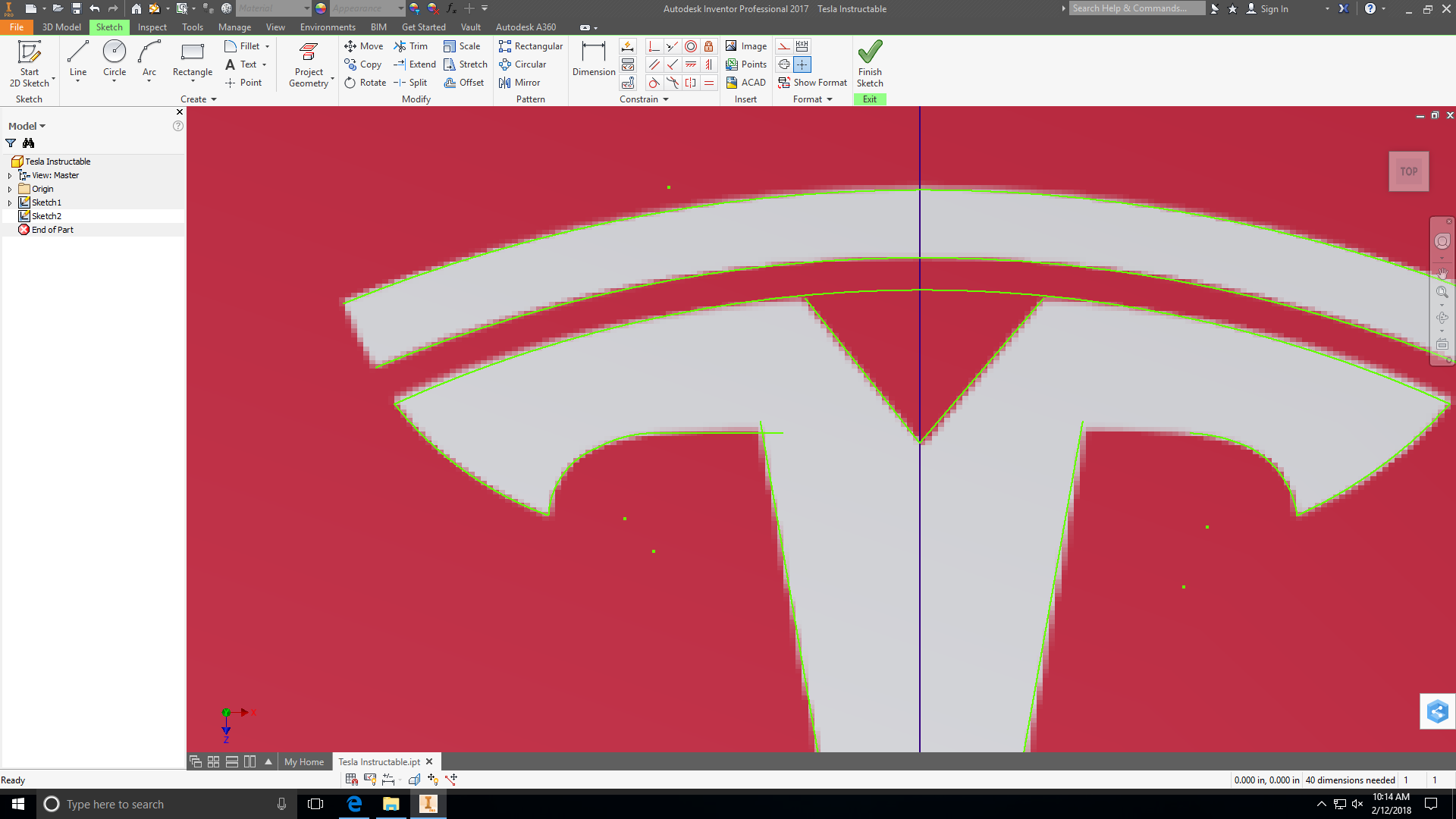Click the Automatic Dimensions and Constraints icon

(x=628, y=46)
